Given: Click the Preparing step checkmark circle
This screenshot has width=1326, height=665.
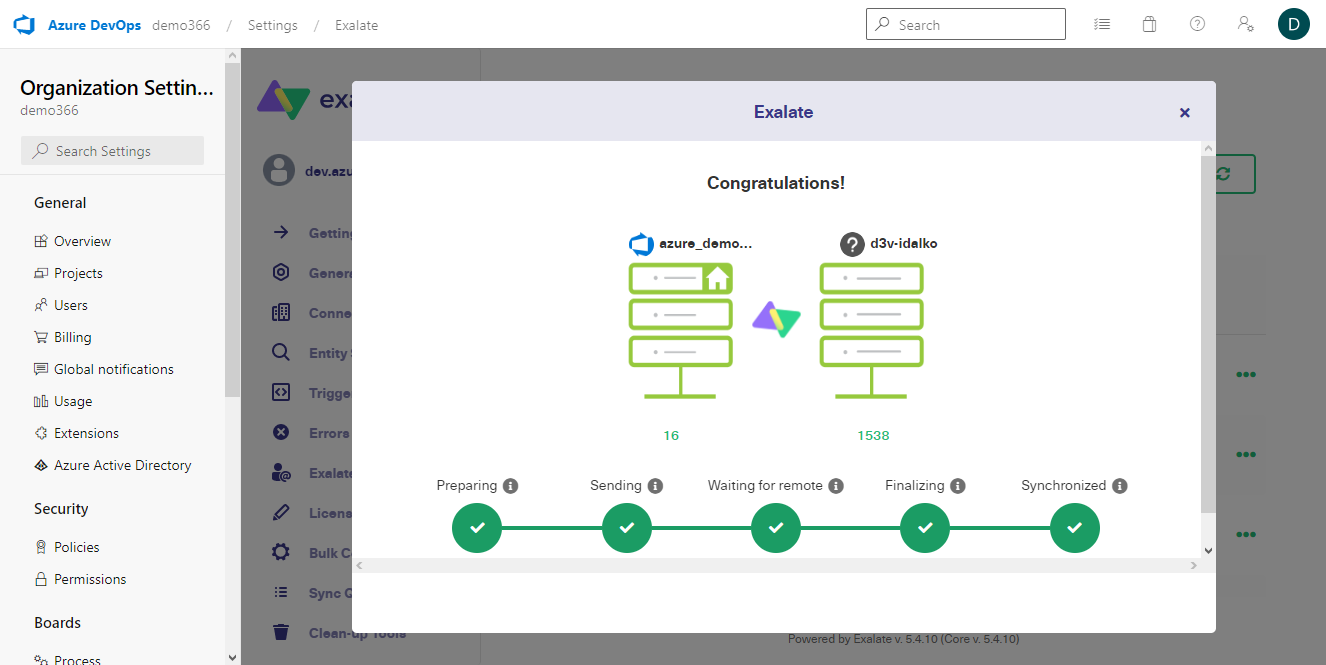Looking at the screenshot, I should tap(477, 527).
